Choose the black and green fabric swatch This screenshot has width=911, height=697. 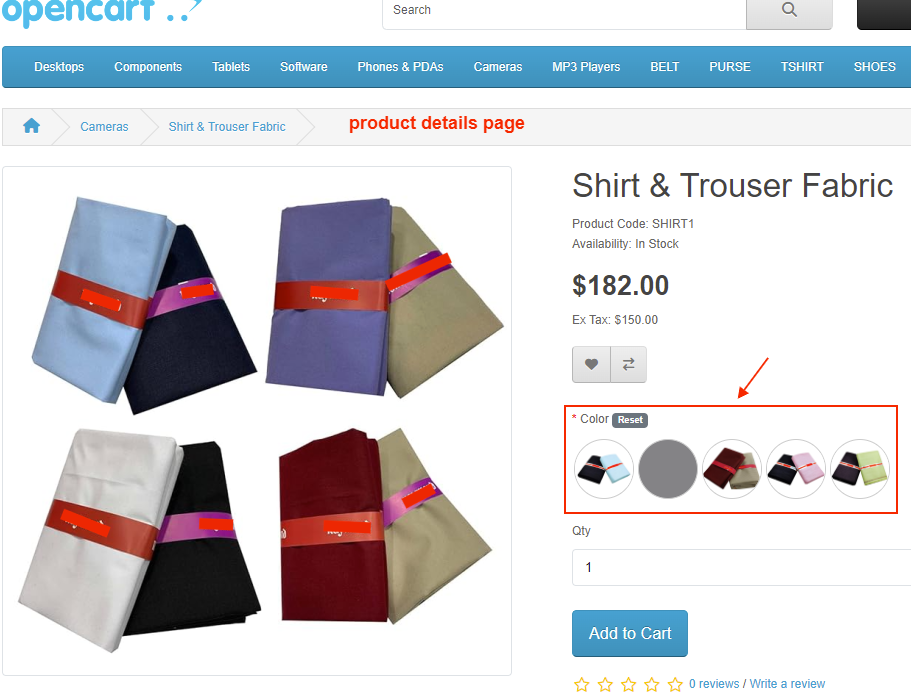[x=860, y=469]
